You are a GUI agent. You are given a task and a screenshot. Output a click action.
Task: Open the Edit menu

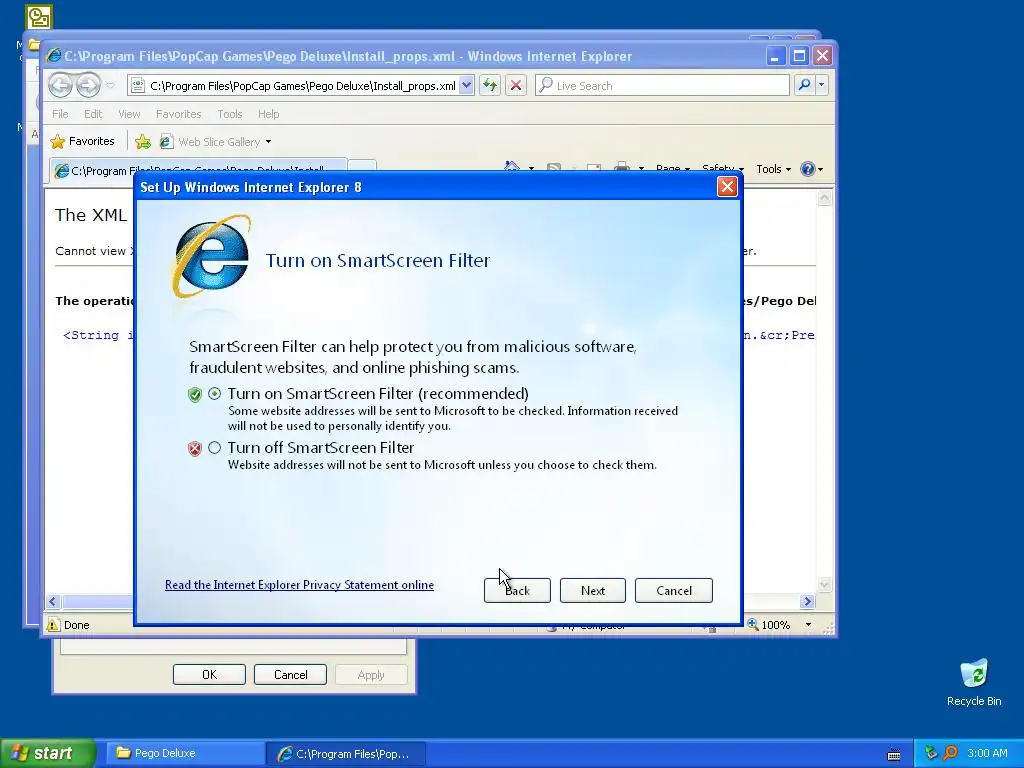(x=93, y=114)
